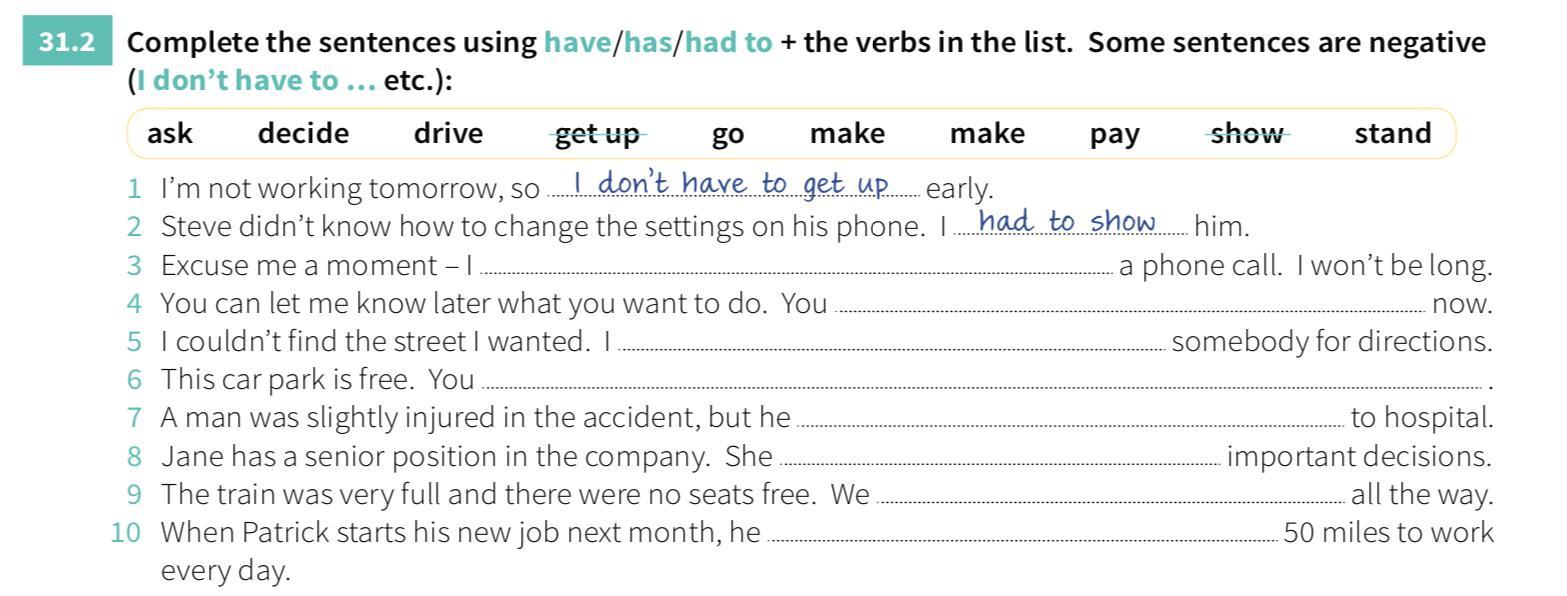Focus the blank before "to hospital"
The width and height of the screenshot is (1567, 596).
tap(1070, 420)
